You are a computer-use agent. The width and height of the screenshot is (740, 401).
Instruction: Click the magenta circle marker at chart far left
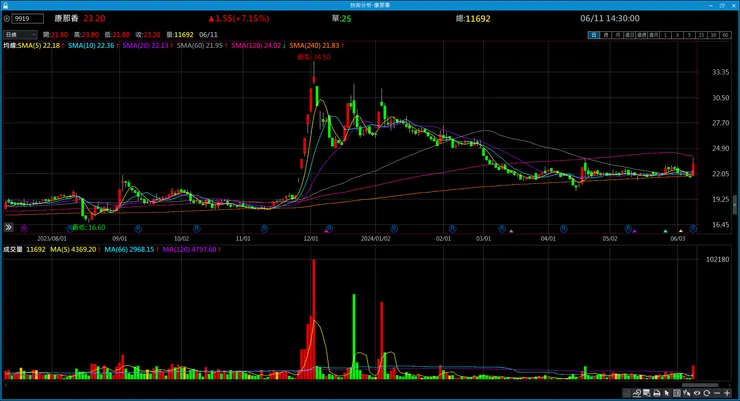24,229
